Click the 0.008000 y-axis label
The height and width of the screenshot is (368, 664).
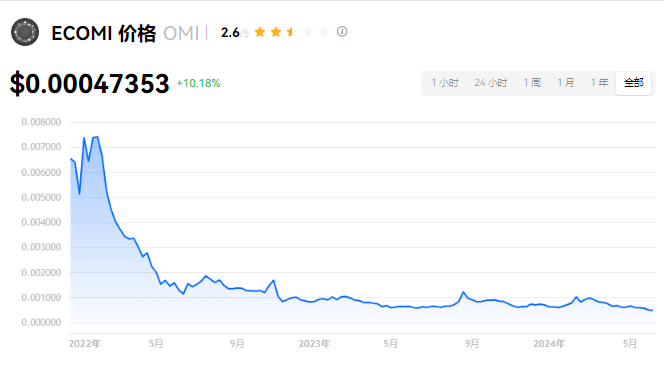click(x=42, y=122)
